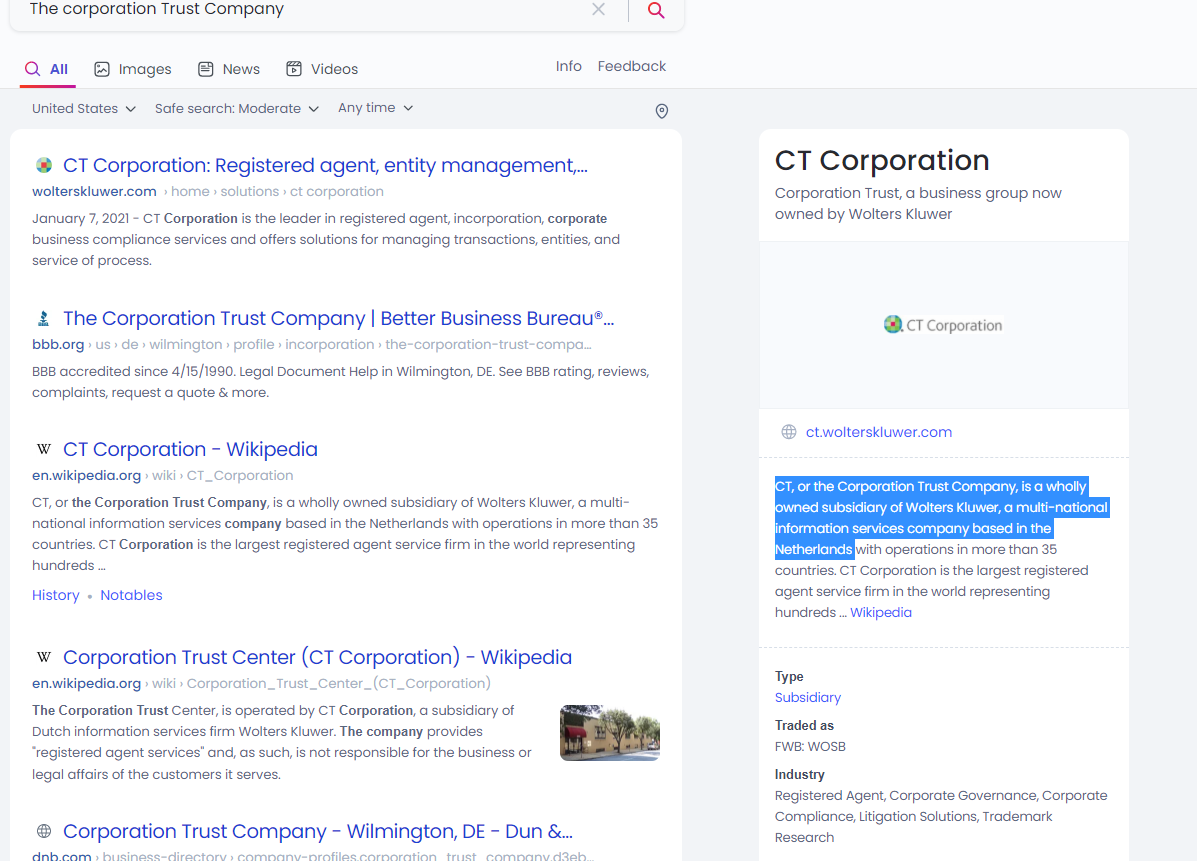This screenshot has height=861, width=1197.
Task: Switch to the Videos tab
Action: (x=322, y=69)
